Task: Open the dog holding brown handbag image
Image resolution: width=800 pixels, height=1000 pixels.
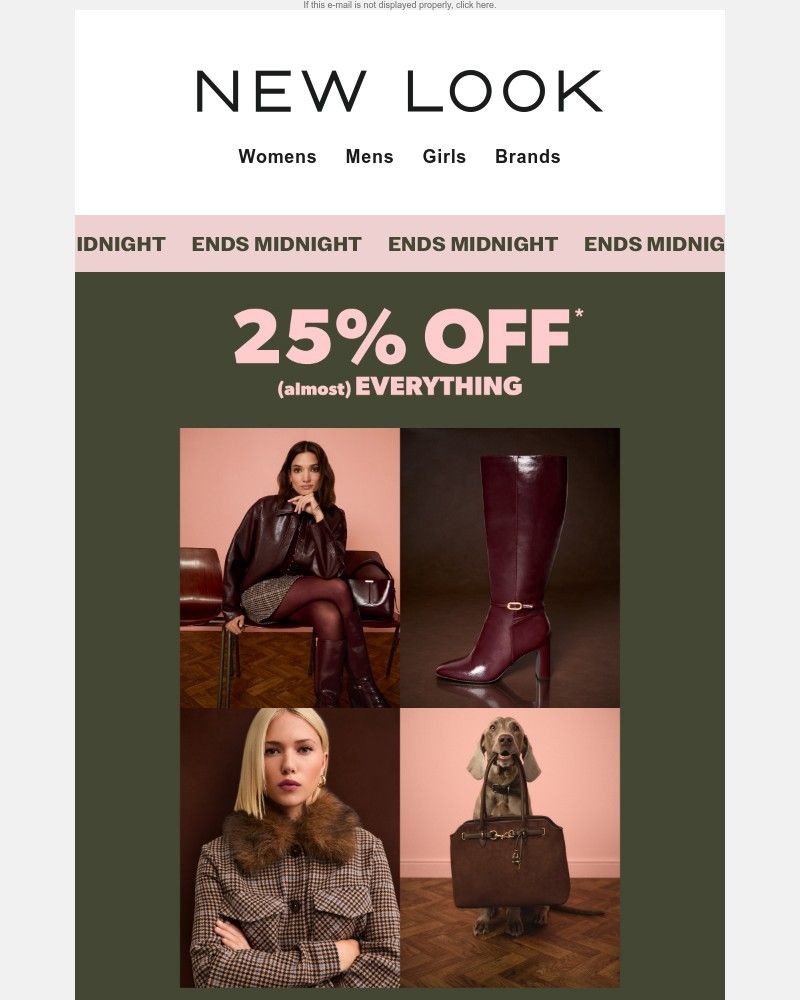Action: click(510, 848)
